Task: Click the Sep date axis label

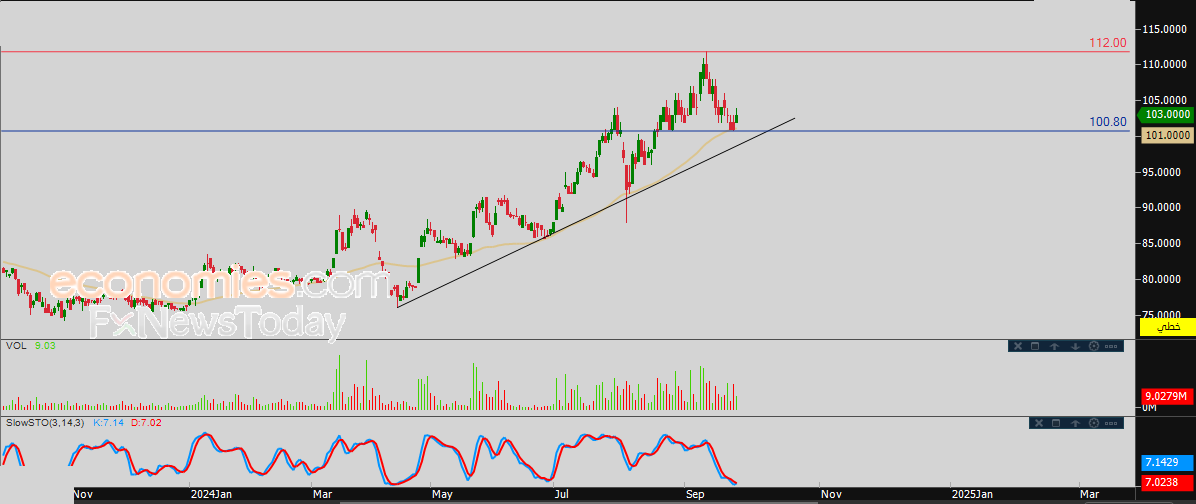Action: [694, 494]
